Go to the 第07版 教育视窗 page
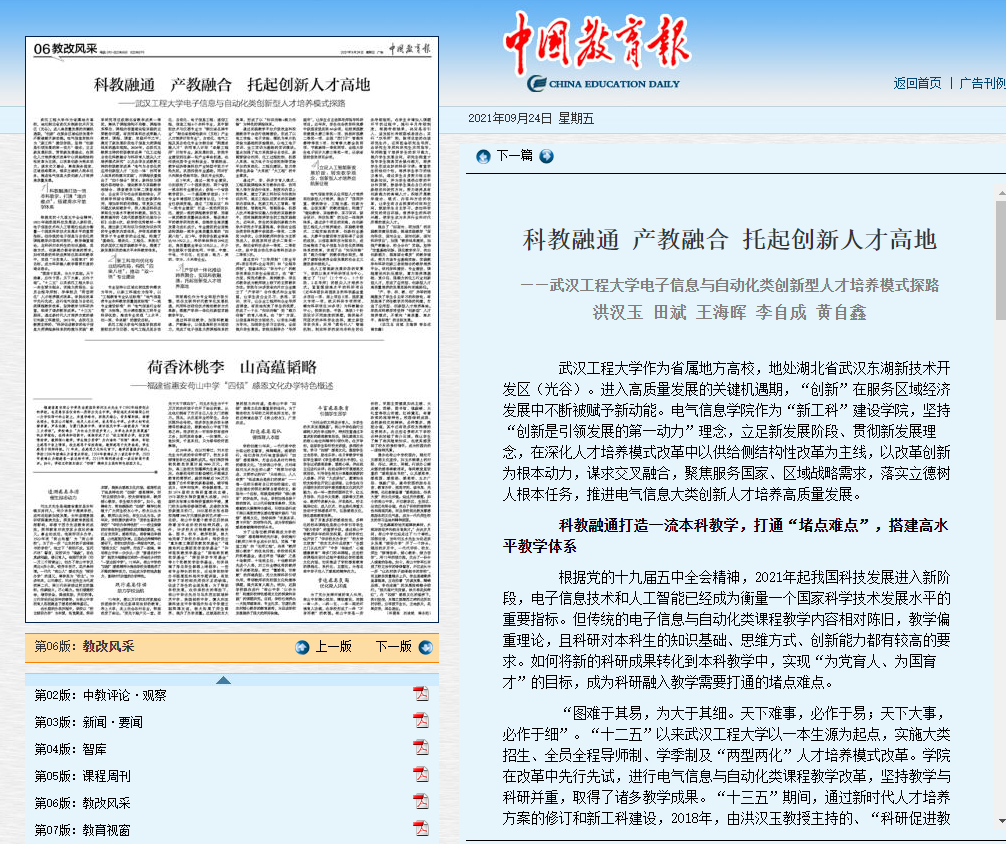 (x=86, y=830)
